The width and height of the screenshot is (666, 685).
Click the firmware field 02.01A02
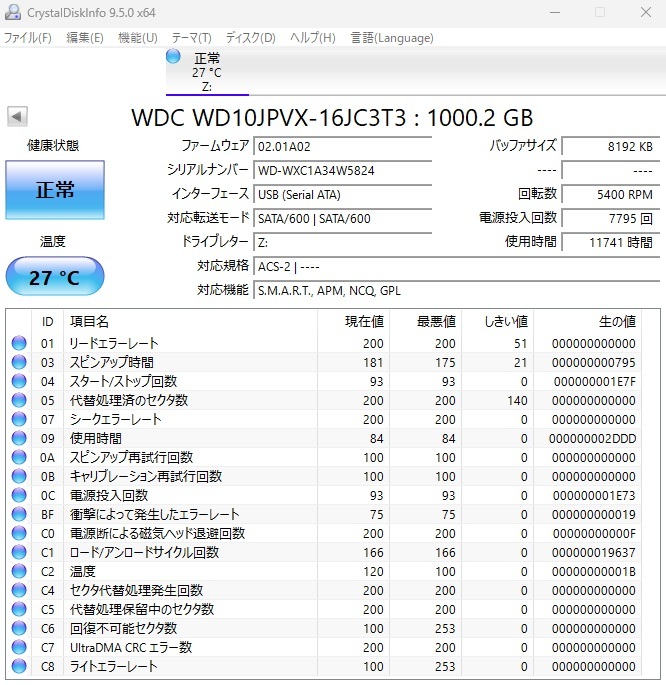[x=342, y=146]
